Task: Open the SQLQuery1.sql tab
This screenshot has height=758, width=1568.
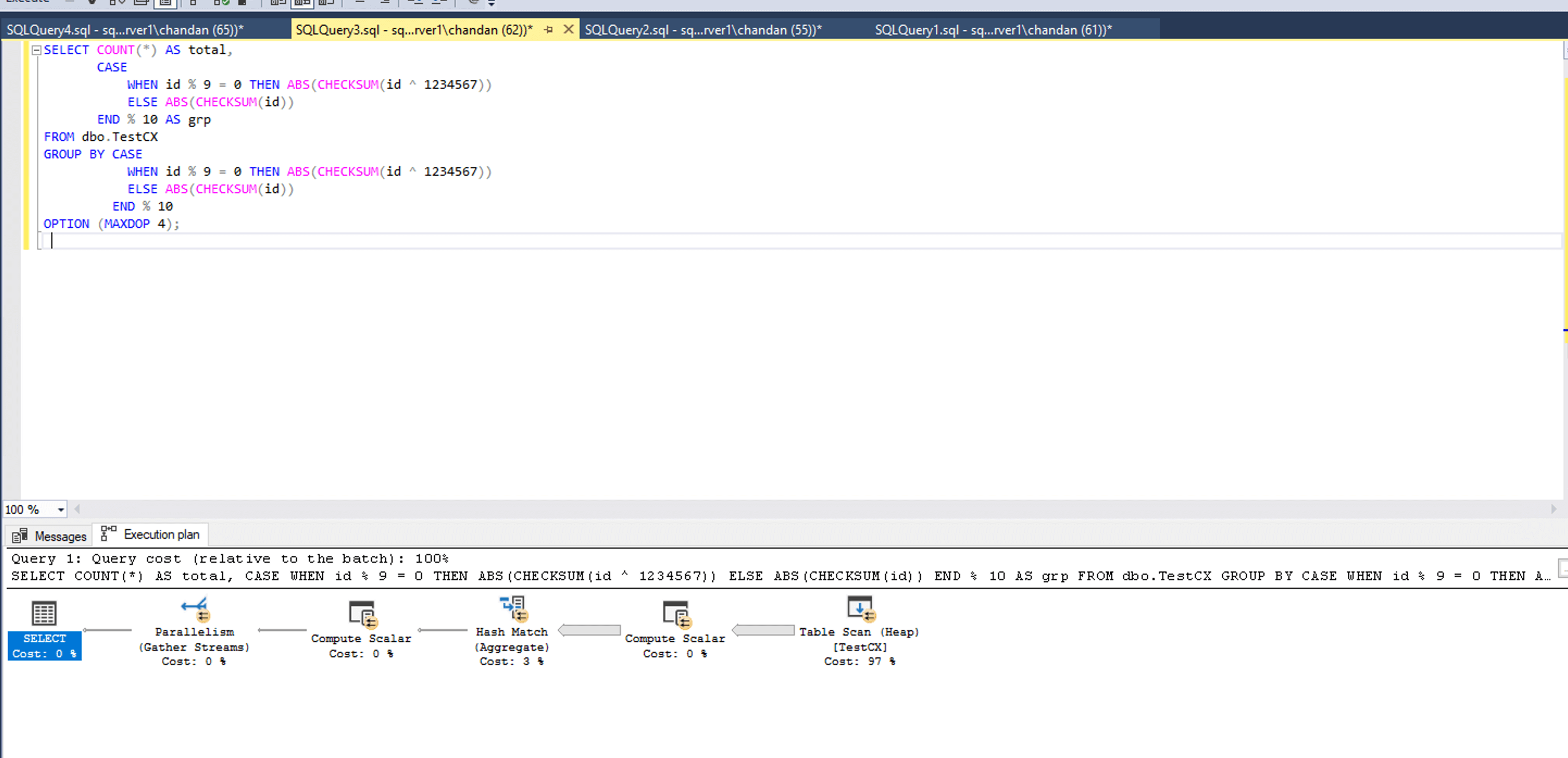Action: (x=993, y=30)
